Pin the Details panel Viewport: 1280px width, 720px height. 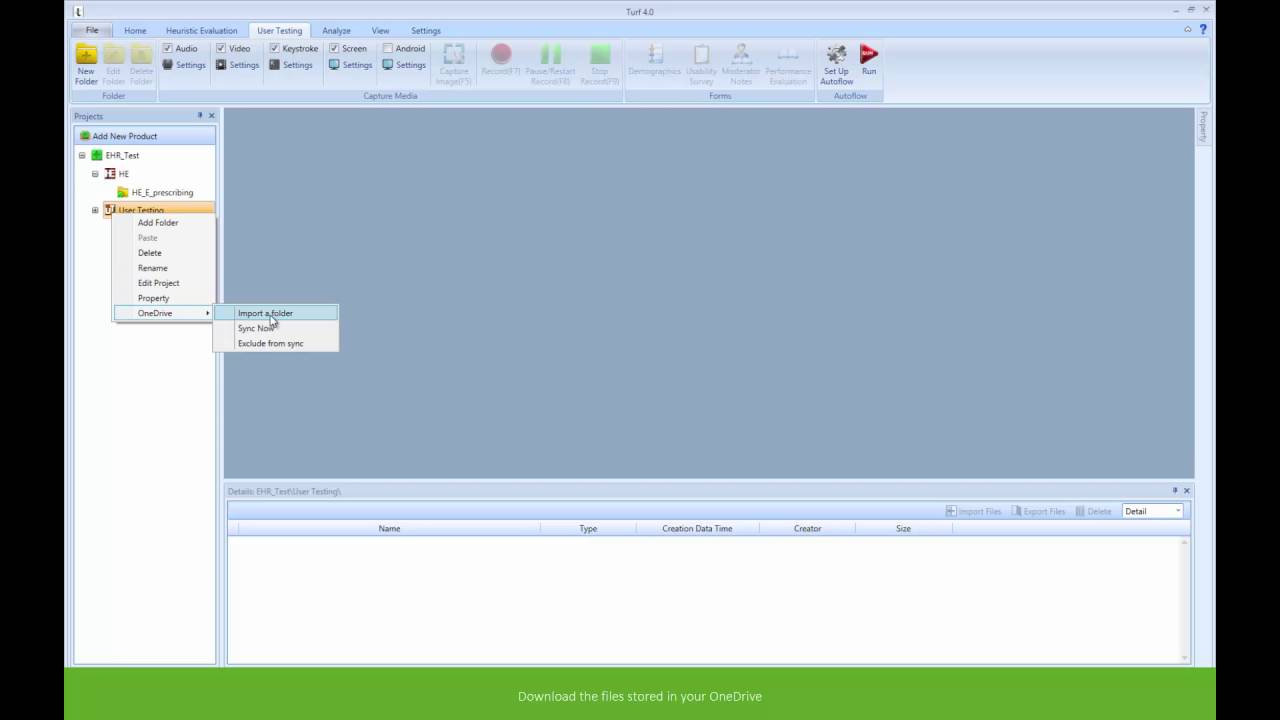pyautogui.click(x=1175, y=491)
